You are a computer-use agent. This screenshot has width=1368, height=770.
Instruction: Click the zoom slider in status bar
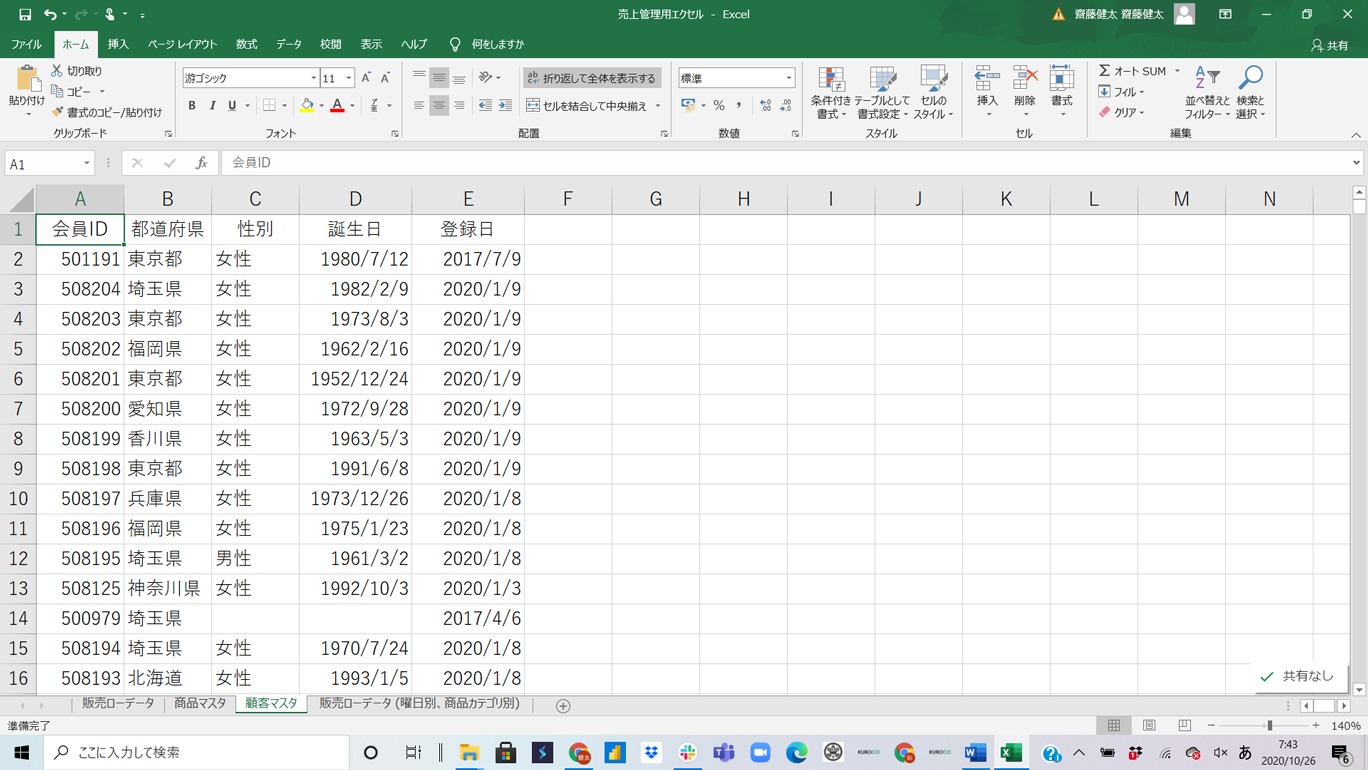click(1269, 726)
